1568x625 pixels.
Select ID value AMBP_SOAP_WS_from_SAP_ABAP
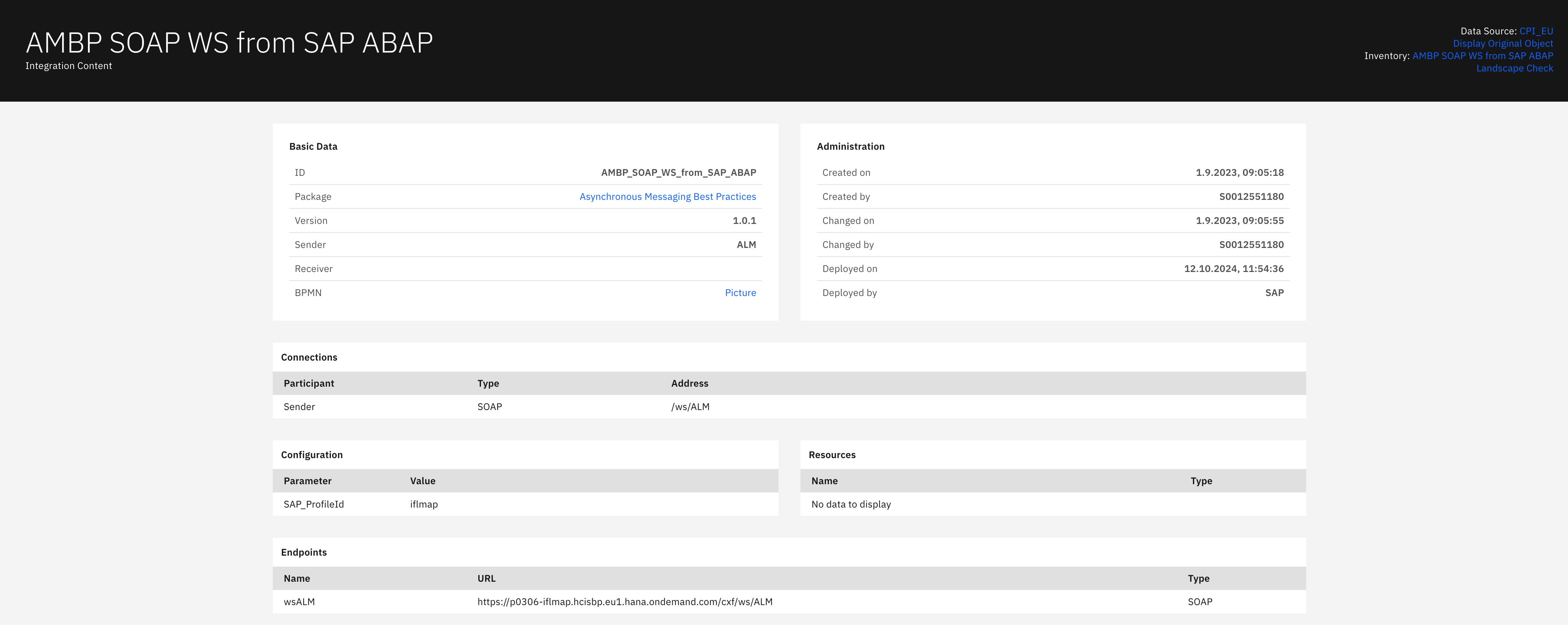coord(679,173)
